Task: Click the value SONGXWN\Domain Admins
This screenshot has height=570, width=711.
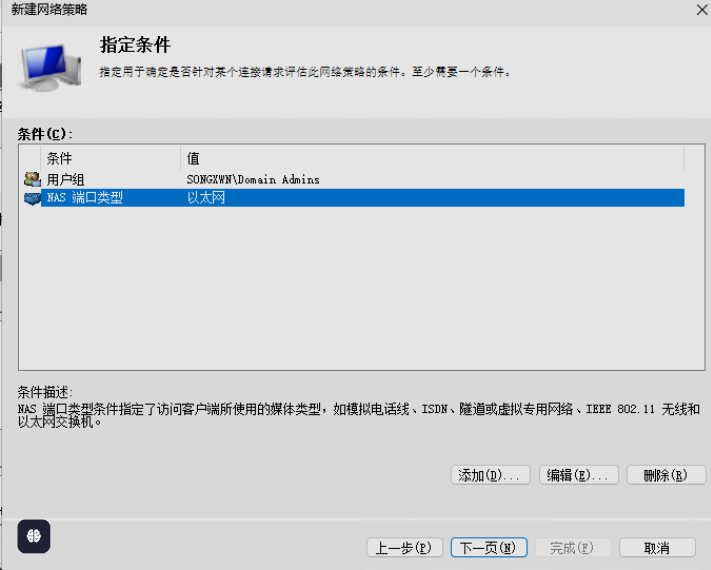Action: pos(253,180)
